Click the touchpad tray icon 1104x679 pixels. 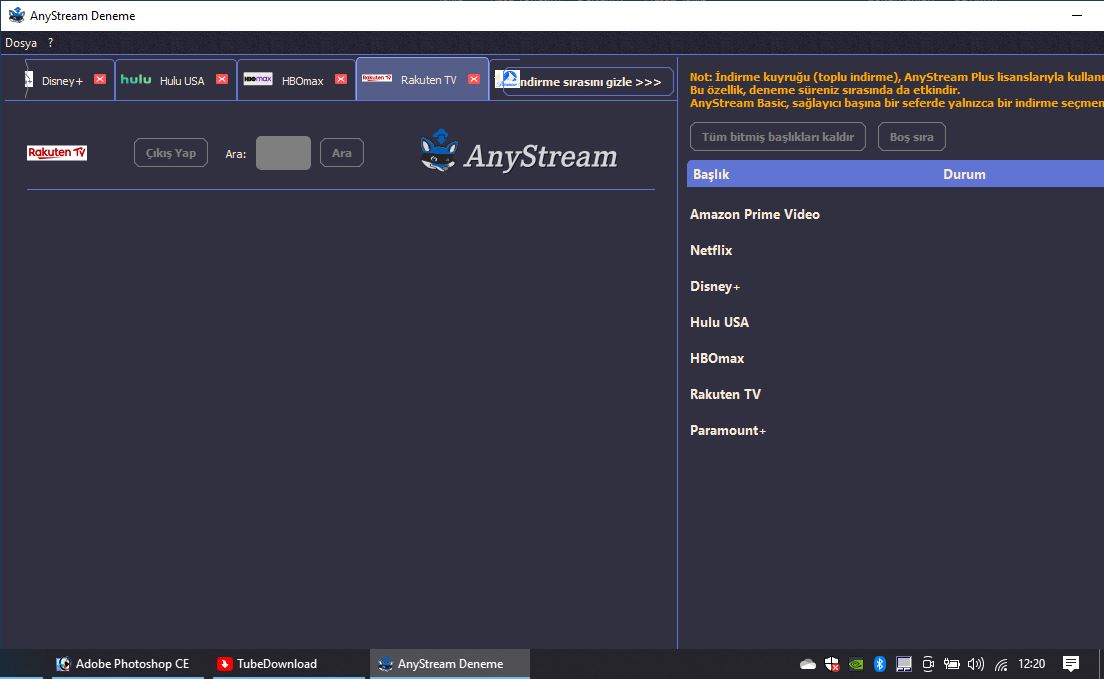[x=903, y=664]
